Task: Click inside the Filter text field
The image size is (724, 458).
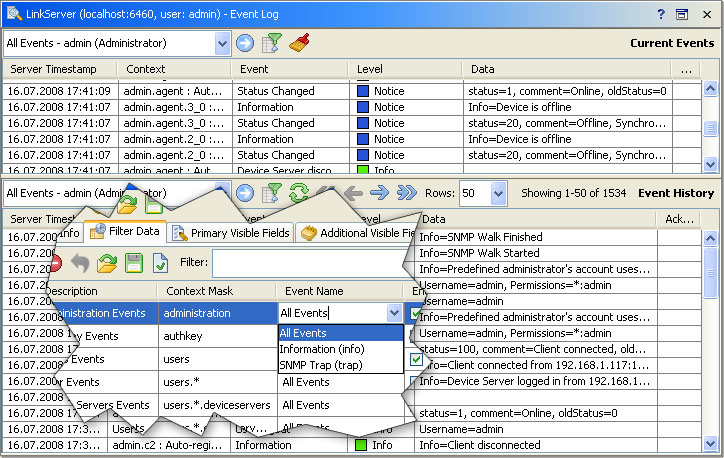Action: [309, 263]
